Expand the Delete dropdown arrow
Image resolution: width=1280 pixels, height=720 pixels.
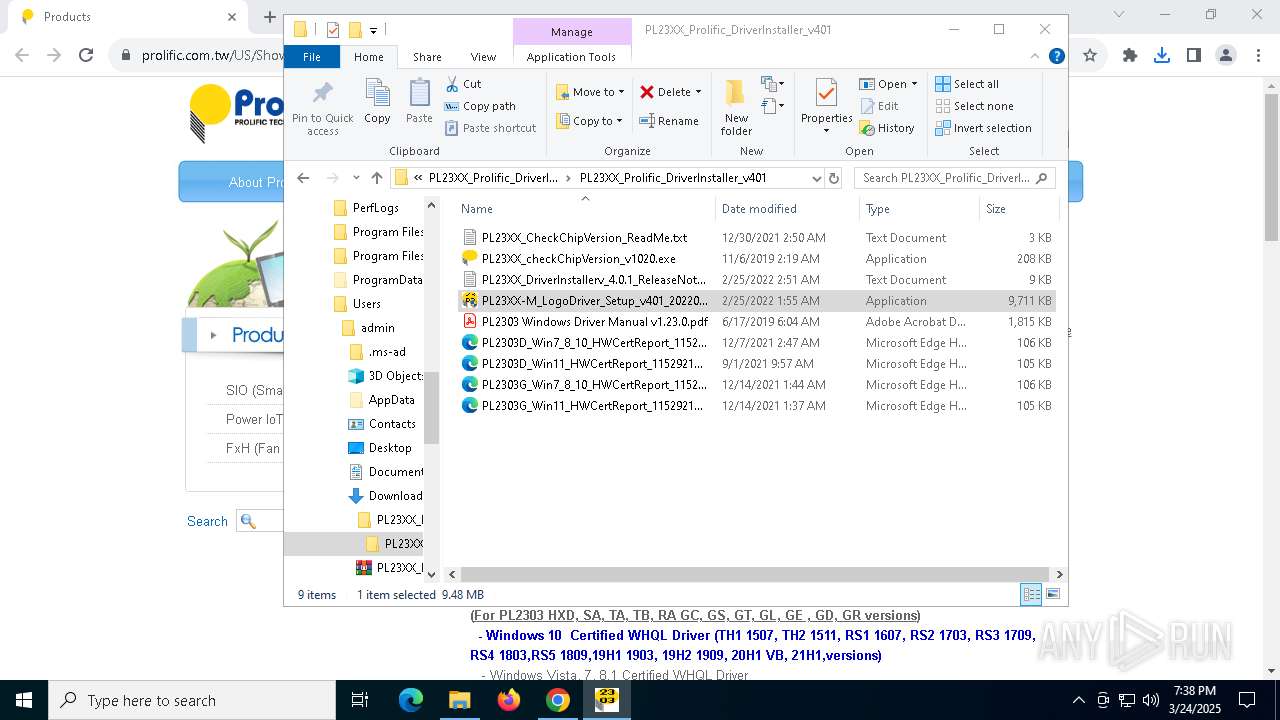[698, 92]
